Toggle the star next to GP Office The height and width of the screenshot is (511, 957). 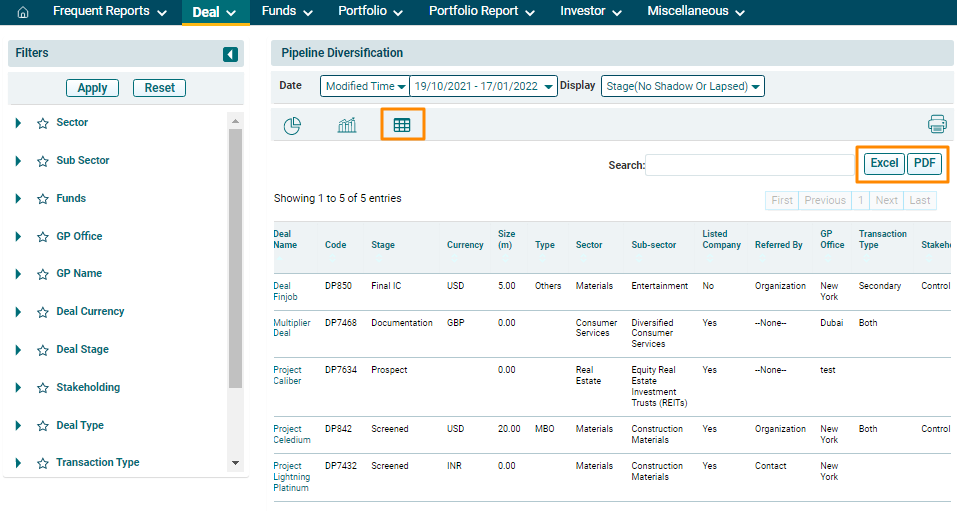(x=43, y=237)
